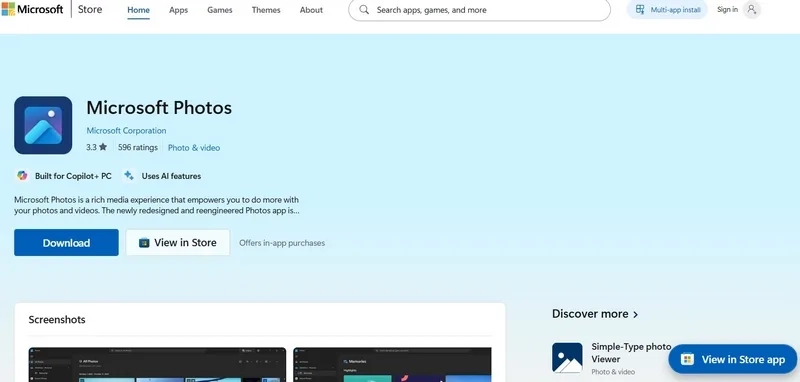Open the Store link beside the Microsoft logo
Screen dimensions: 800x382
90,9
